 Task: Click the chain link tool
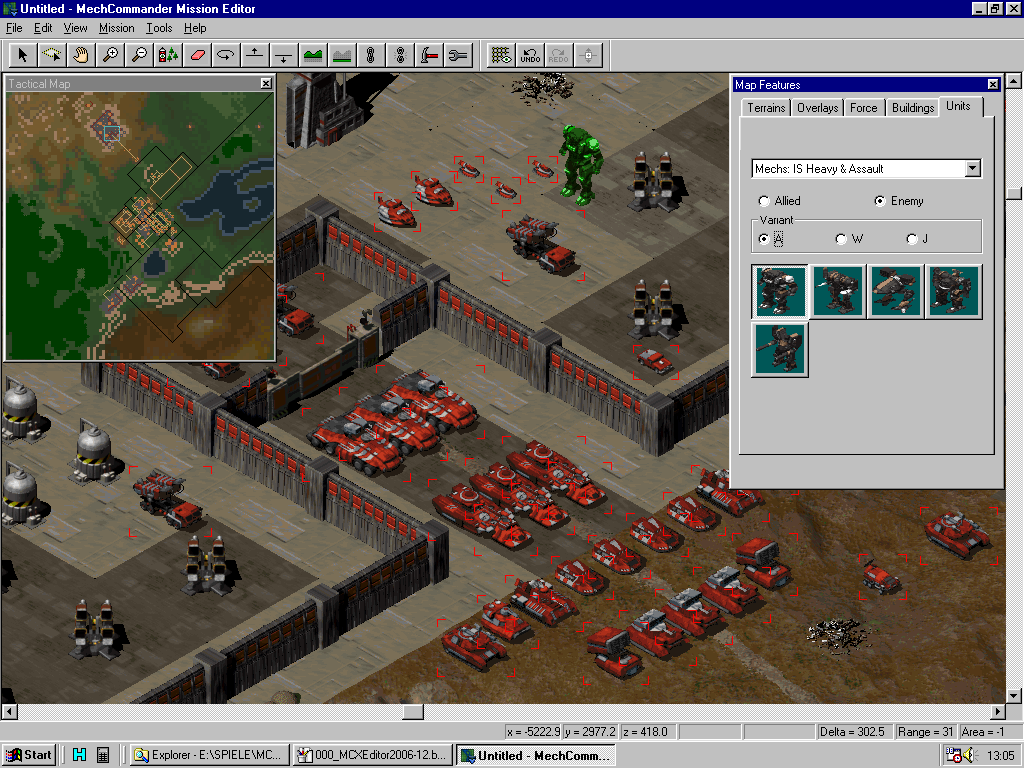point(370,56)
